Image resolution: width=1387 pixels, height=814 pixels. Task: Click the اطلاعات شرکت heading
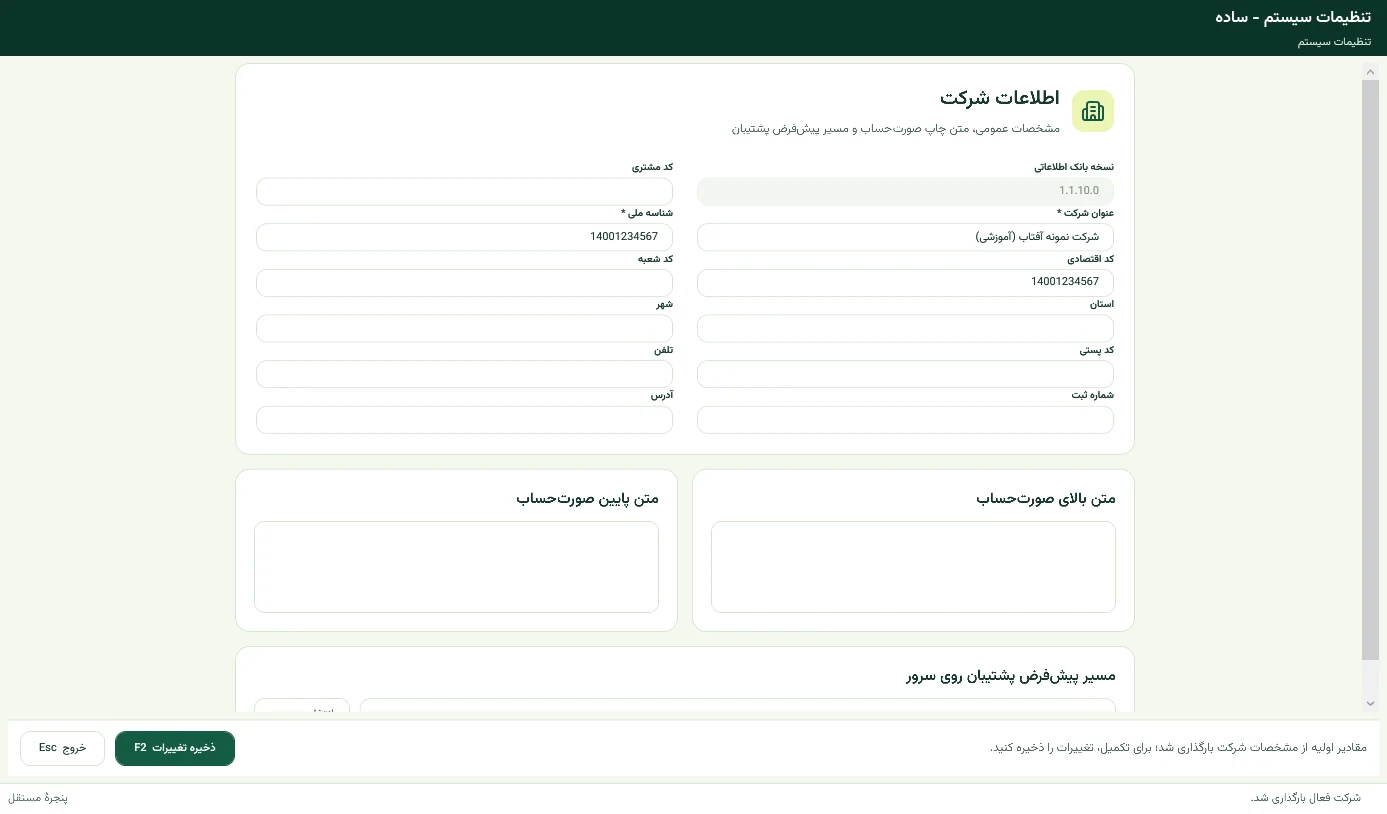tap(1000, 98)
